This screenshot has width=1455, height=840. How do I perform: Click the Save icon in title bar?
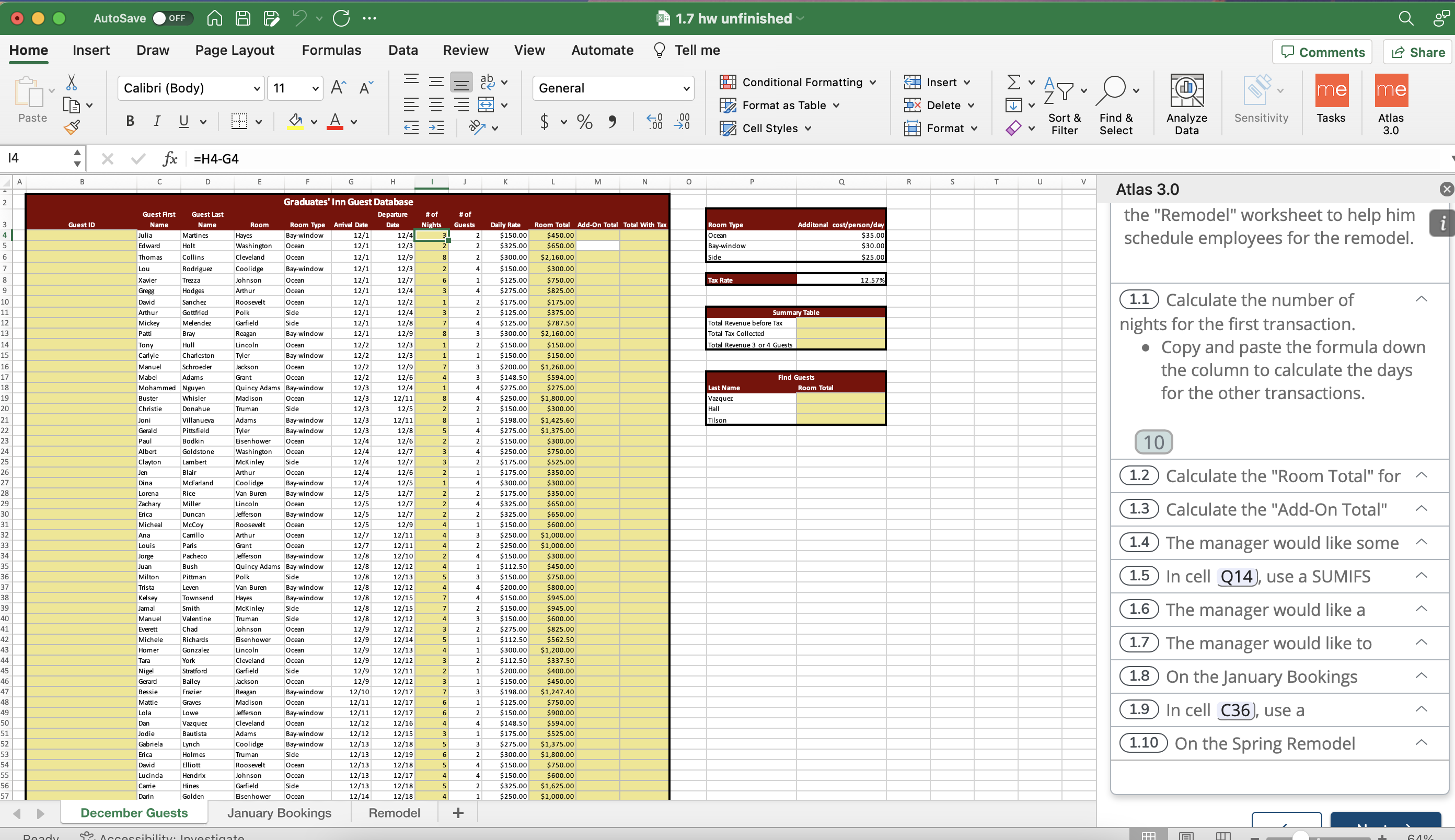click(x=243, y=18)
